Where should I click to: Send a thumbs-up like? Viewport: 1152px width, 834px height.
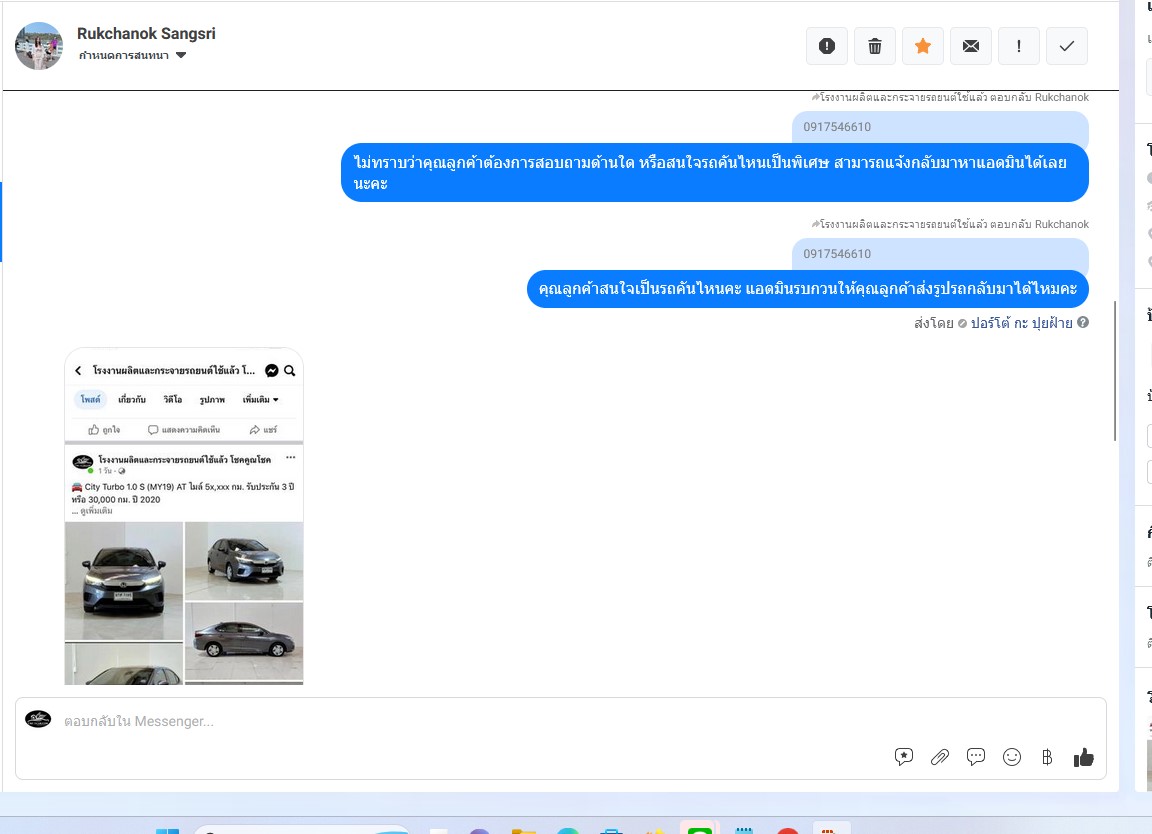coord(1084,757)
